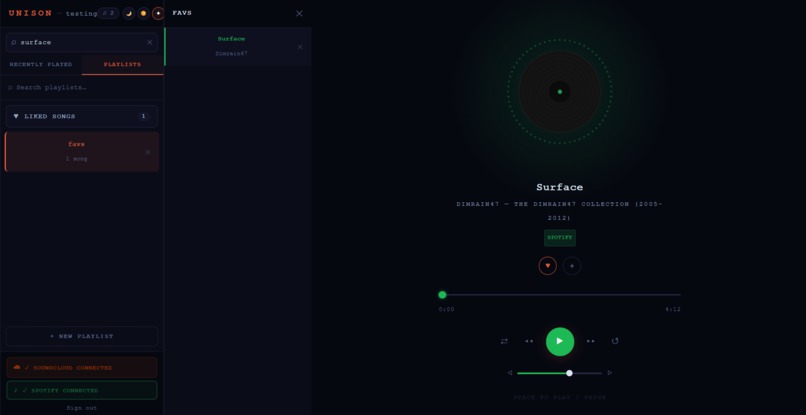
Task: Add current song to playlist
Action: [x=572, y=266]
